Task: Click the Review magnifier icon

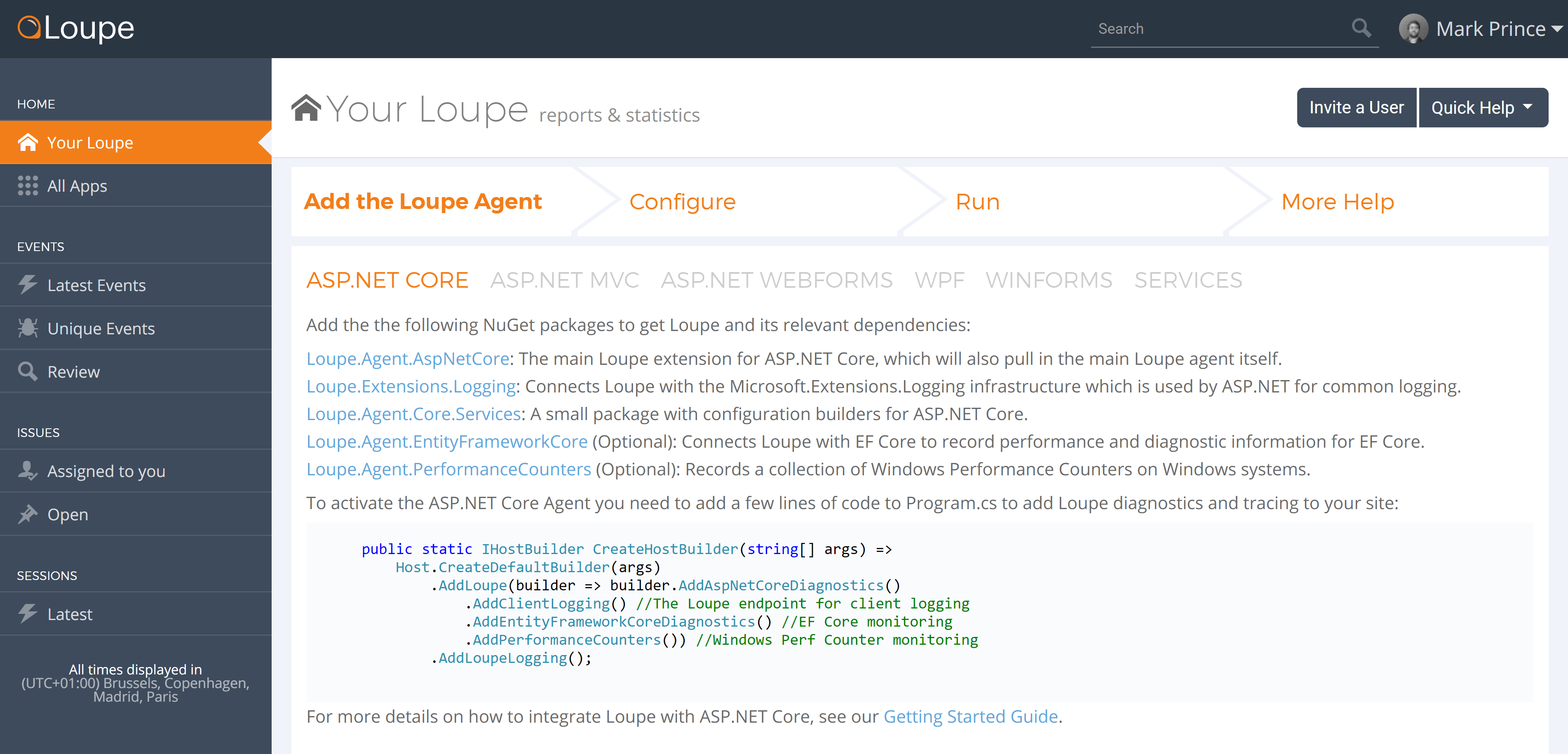Action: [x=28, y=371]
